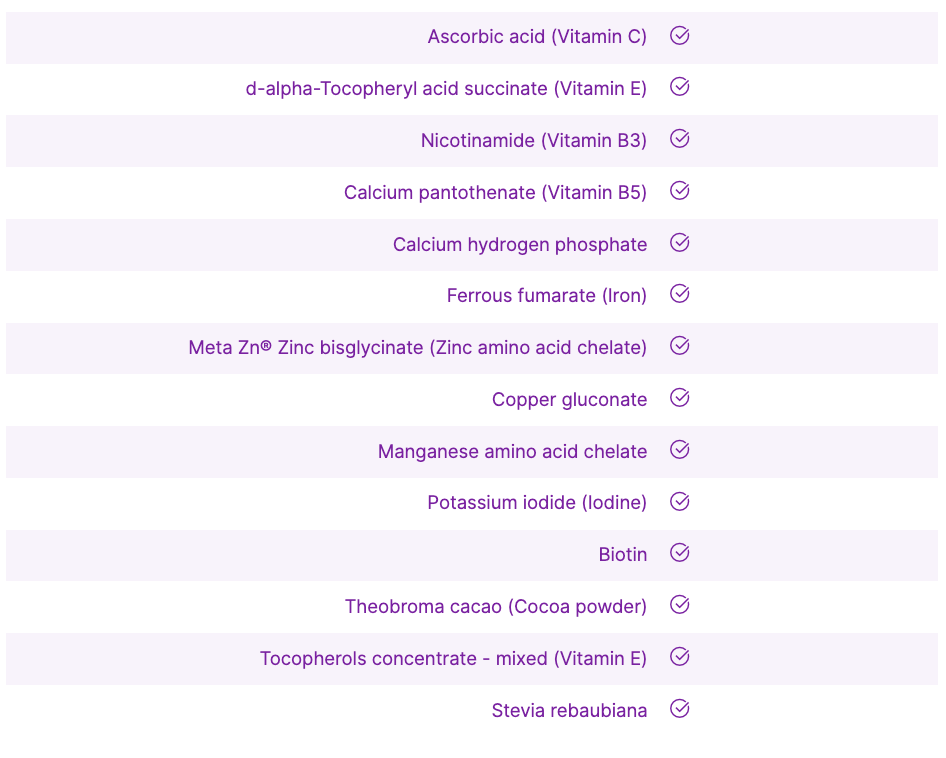Select the Stevia rebaubiana text label
Screen dimensions: 946x758
tap(569, 711)
